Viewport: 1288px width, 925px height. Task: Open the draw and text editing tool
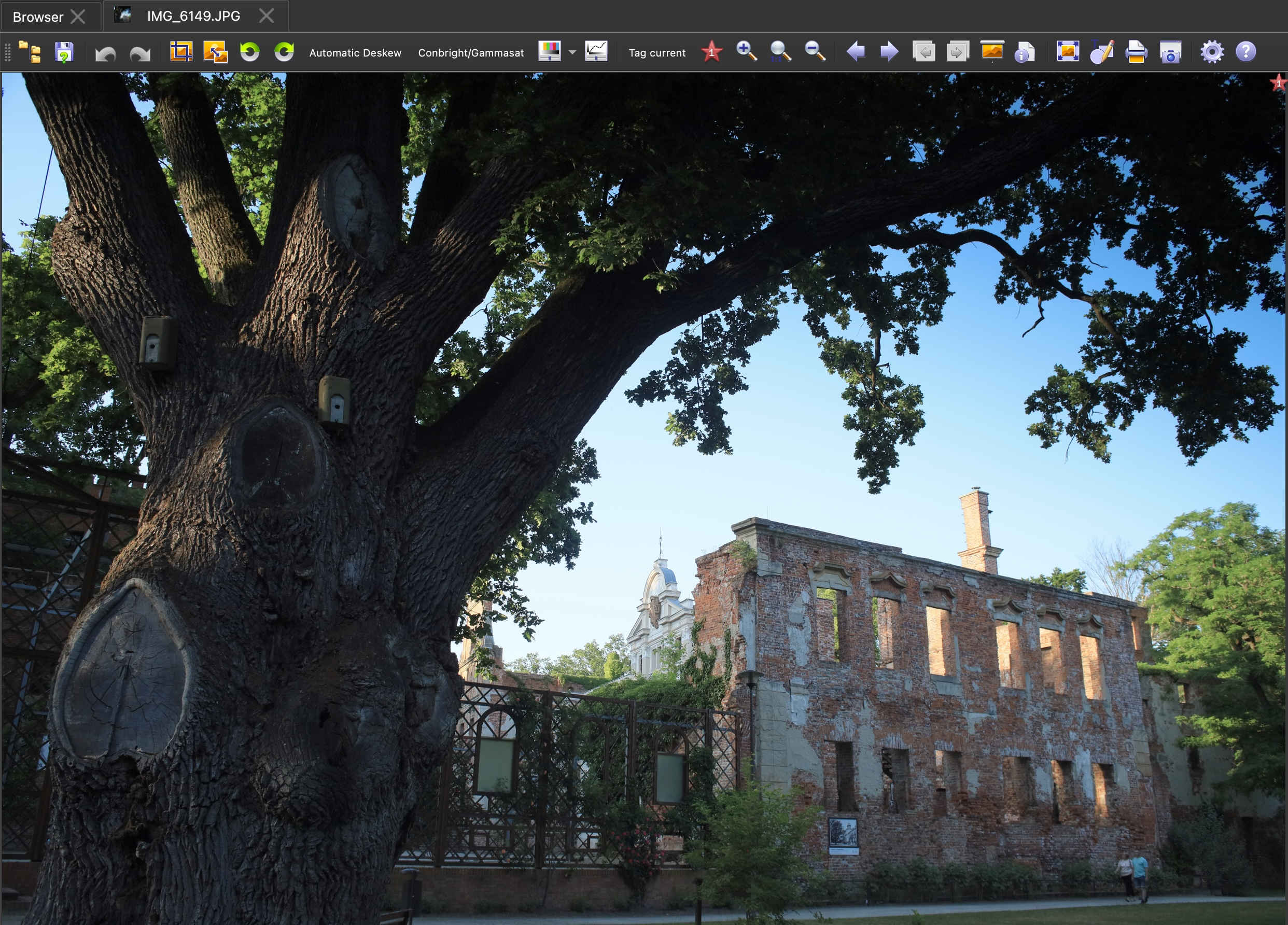pyautogui.click(x=1102, y=52)
